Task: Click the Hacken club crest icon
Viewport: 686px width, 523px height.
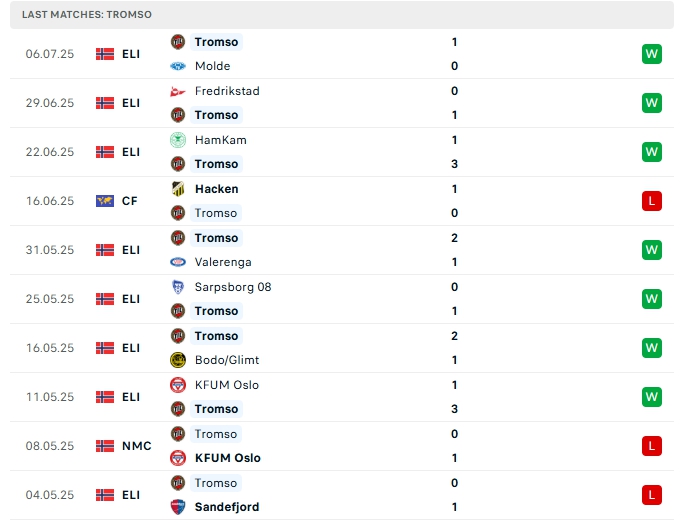Action: (178, 189)
